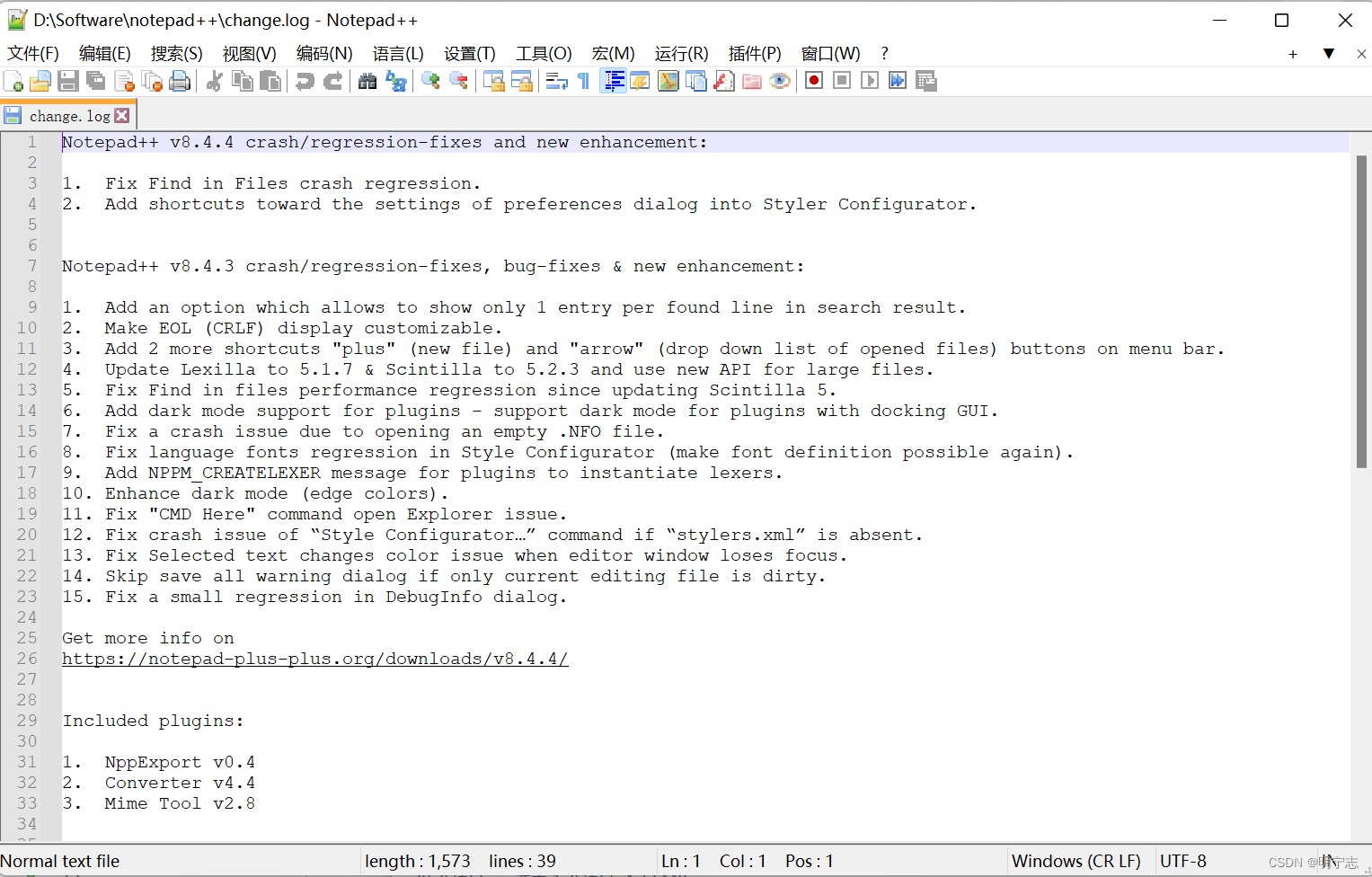
Task: Toggle the monitoring eye icon
Action: click(x=780, y=81)
